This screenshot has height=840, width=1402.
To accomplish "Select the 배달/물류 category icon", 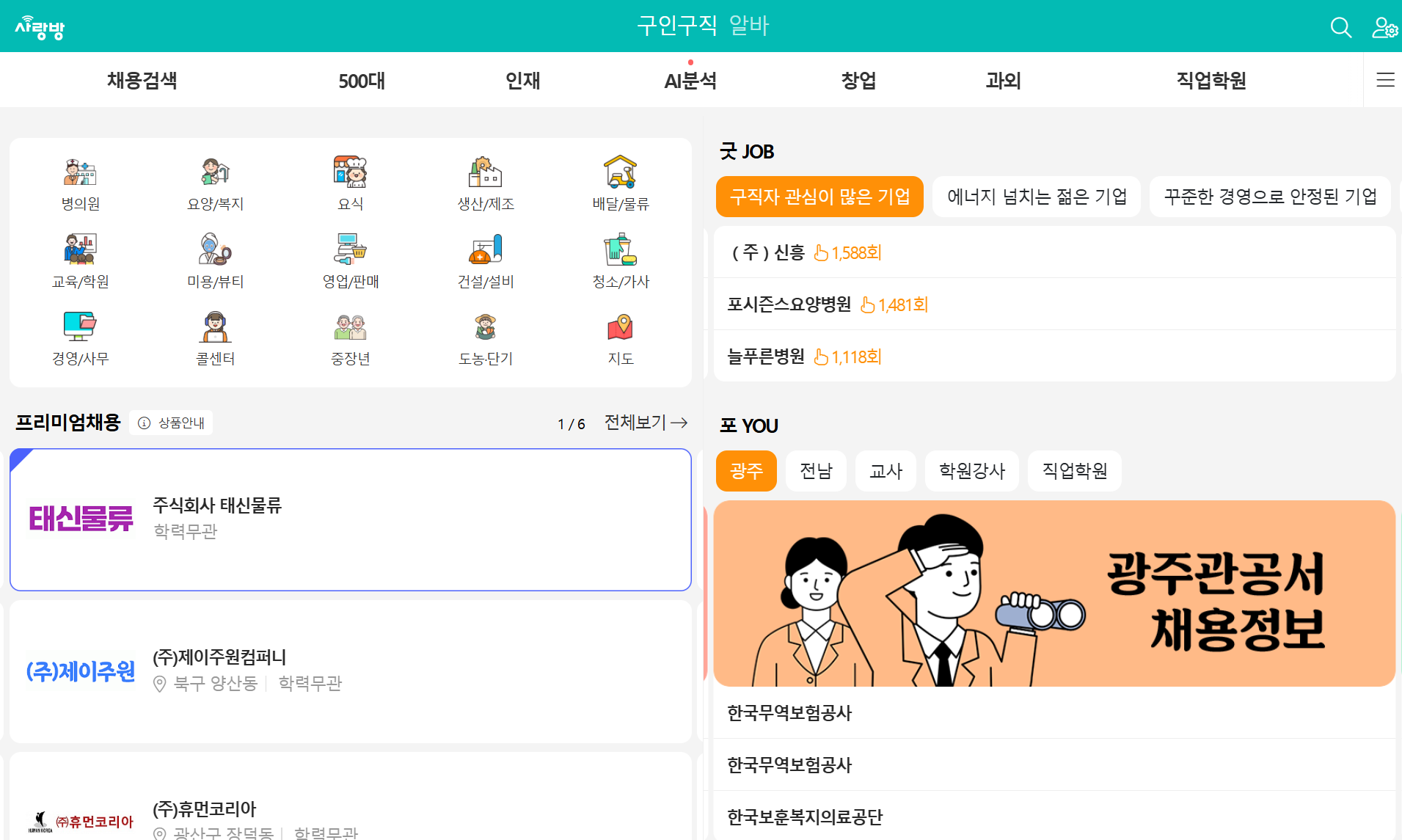I will point(620,172).
